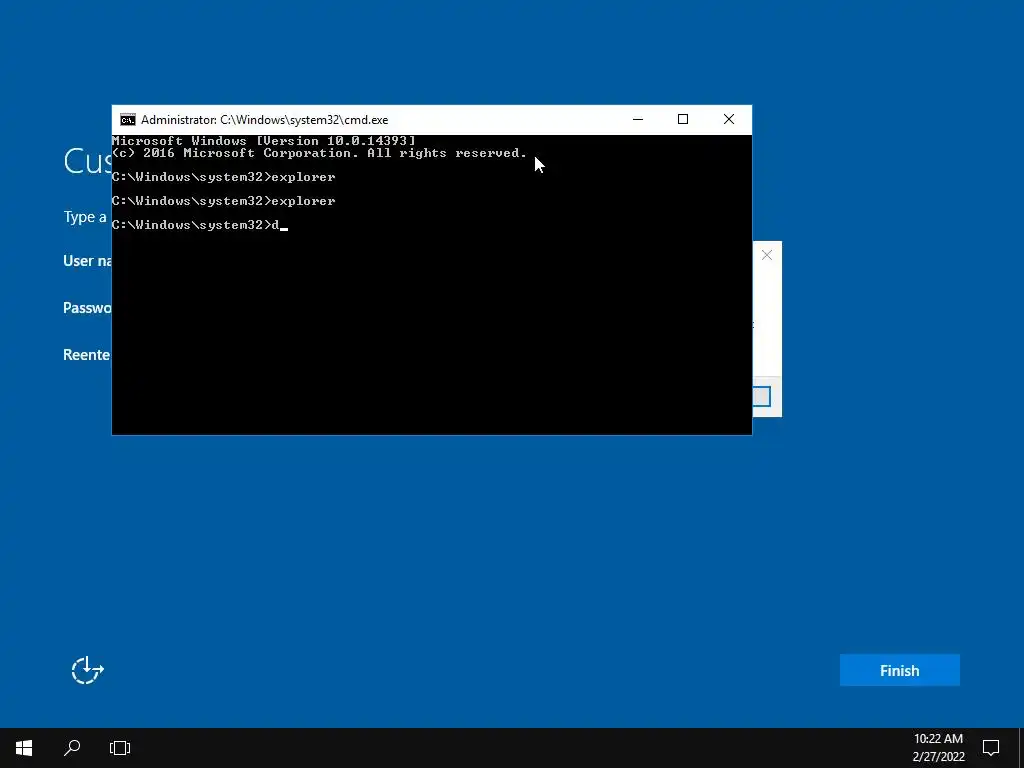
Task: Open the Ease of Access icon
Action: point(88,670)
